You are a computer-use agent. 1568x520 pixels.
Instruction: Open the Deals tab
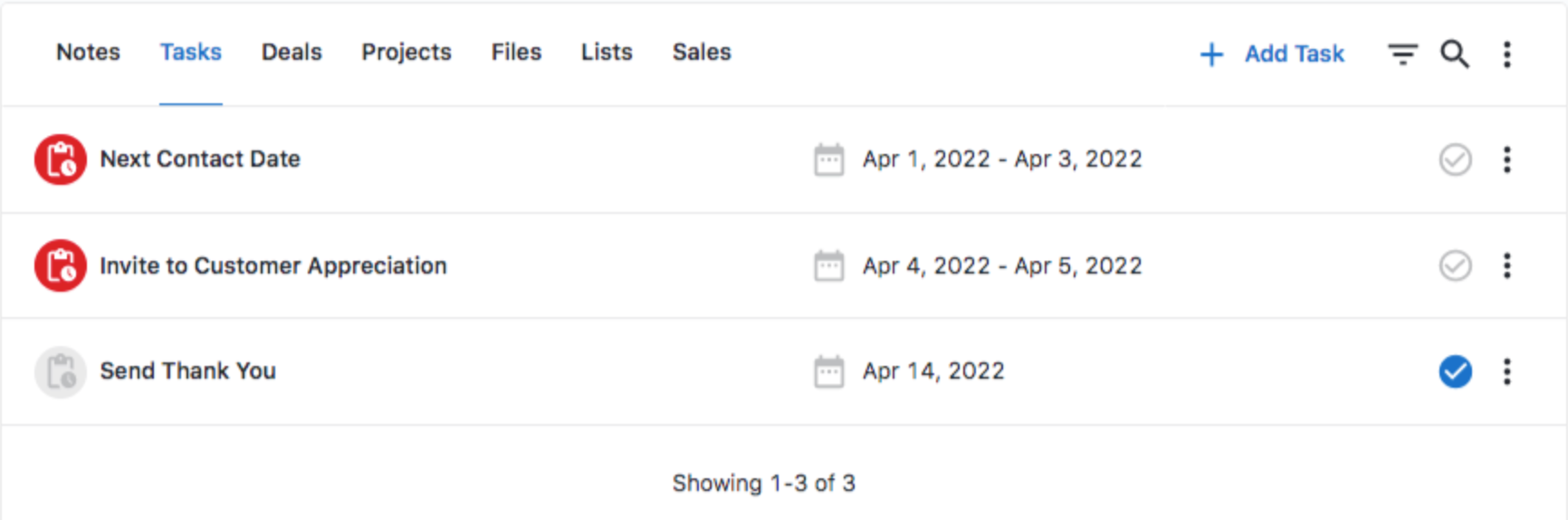(292, 53)
